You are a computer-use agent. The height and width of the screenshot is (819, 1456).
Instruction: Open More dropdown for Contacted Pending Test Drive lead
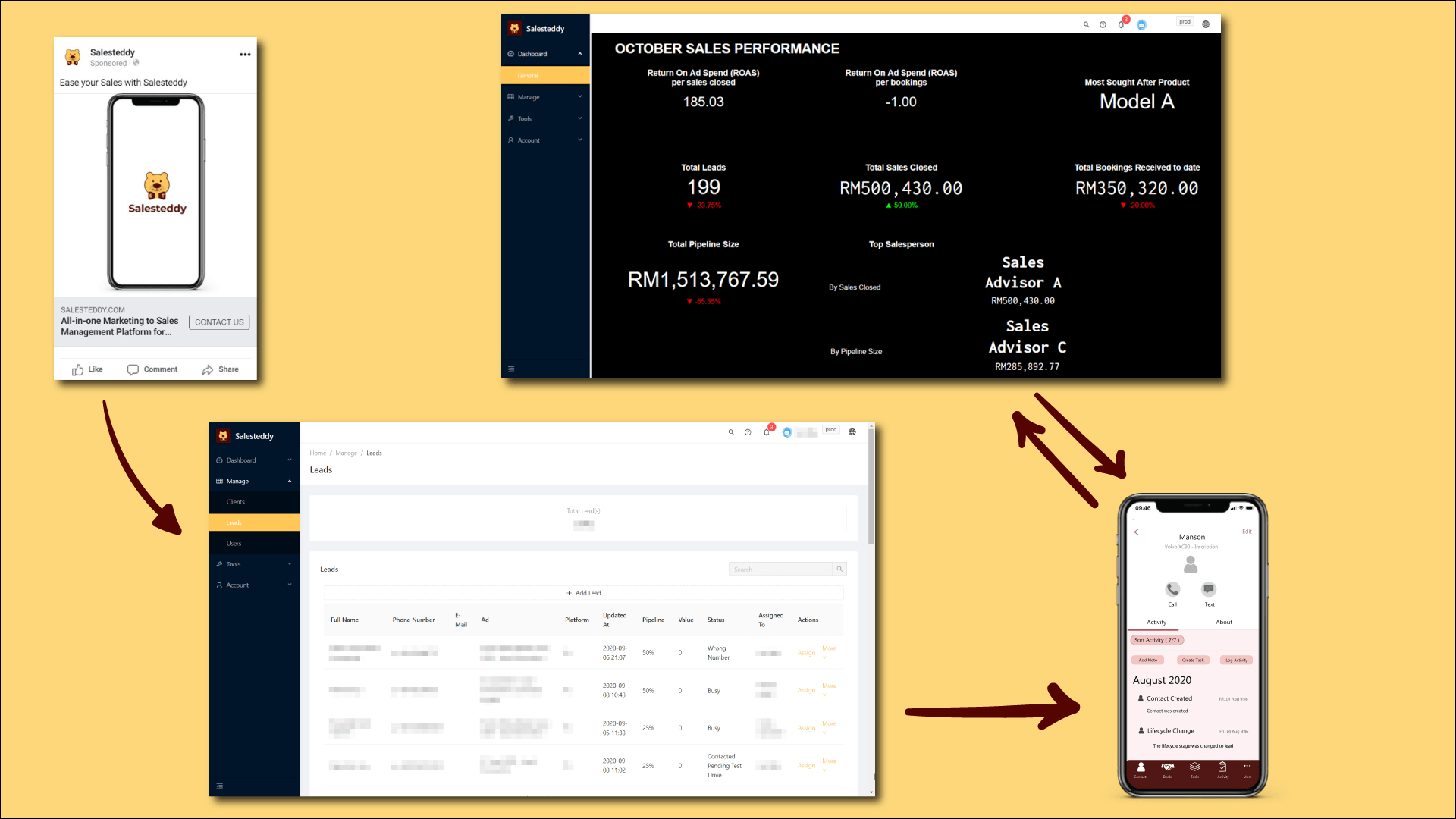pos(829,764)
